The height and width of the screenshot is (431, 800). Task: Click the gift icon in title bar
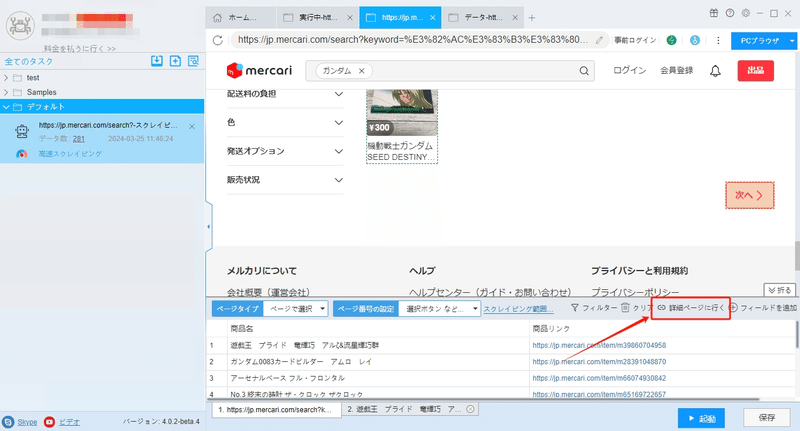tap(714, 13)
